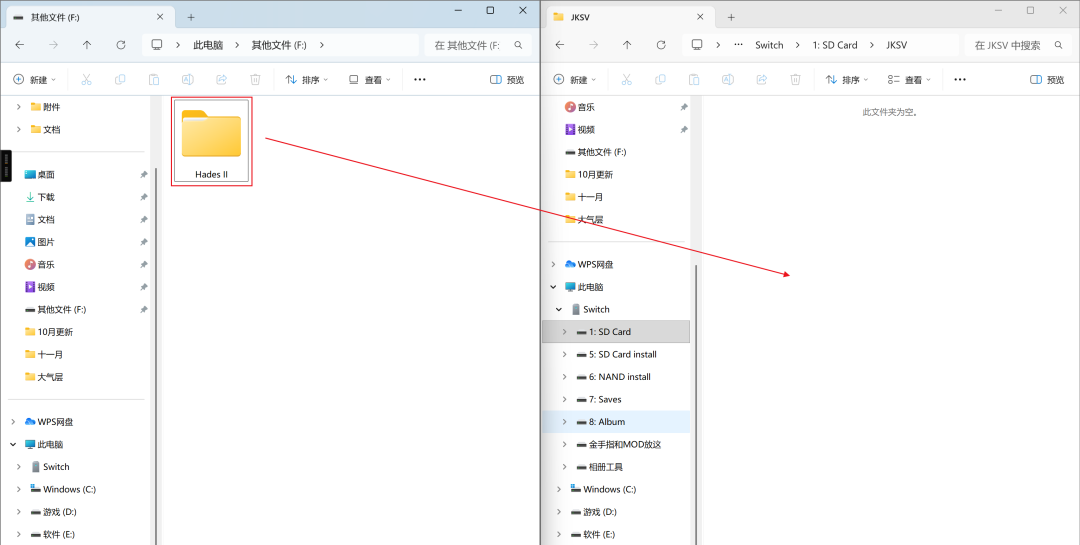Open the more options ellipsis in the right toolbar

(x=960, y=80)
